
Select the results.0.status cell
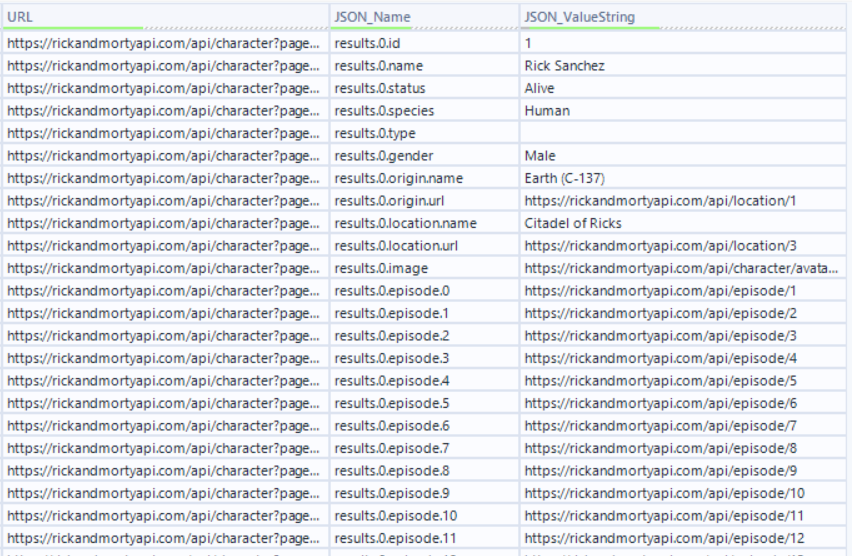pyautogui.click(x=424, y=88)
